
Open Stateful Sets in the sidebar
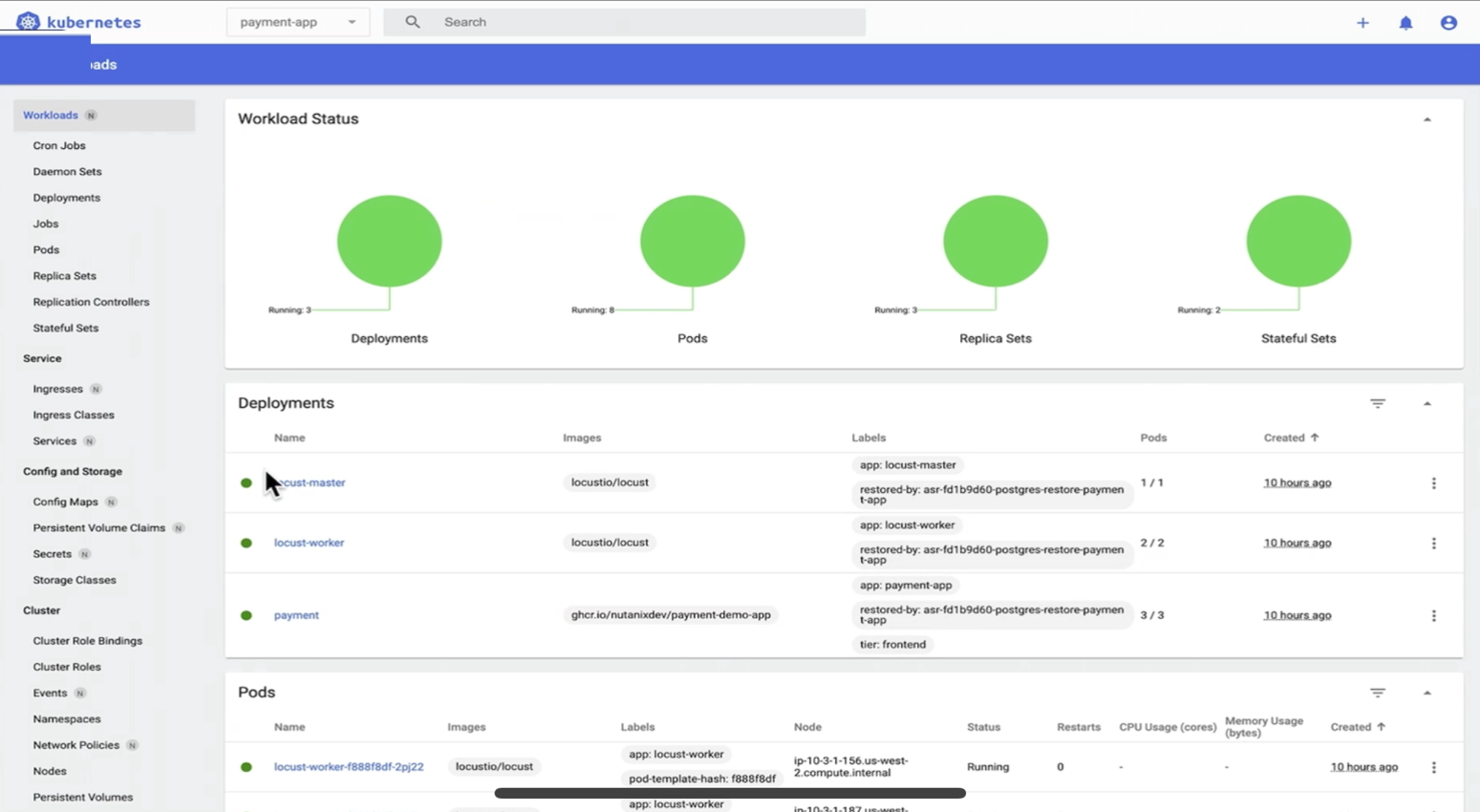click(65, 328)
